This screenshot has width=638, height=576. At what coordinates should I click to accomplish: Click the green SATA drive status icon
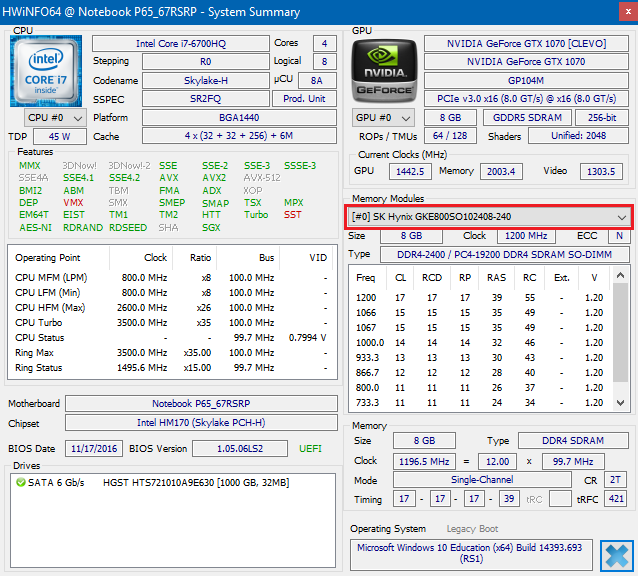20,482
